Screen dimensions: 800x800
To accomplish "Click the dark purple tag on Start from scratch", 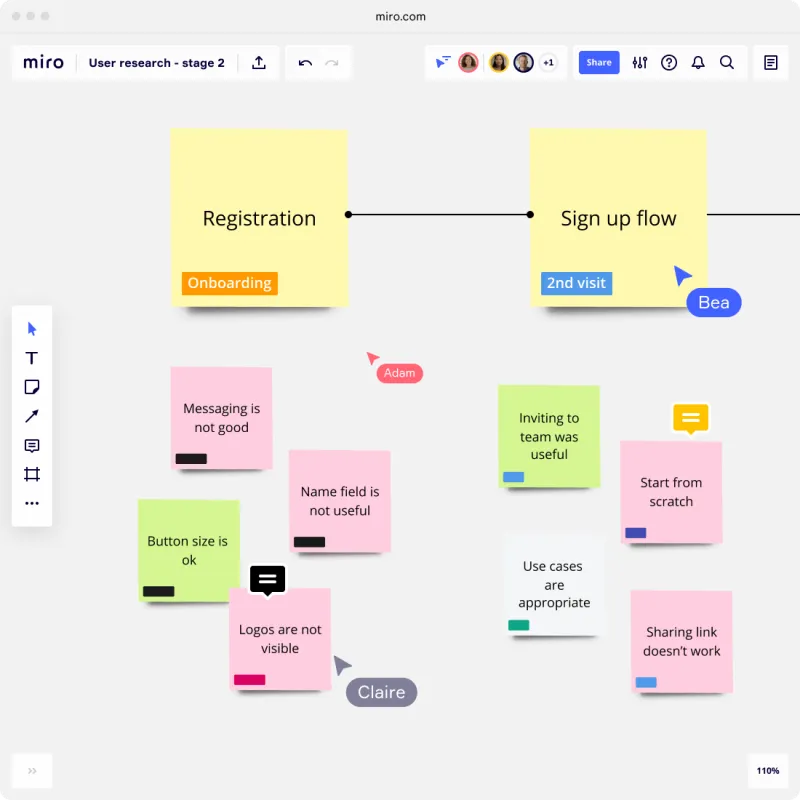I will click(636, 533).
